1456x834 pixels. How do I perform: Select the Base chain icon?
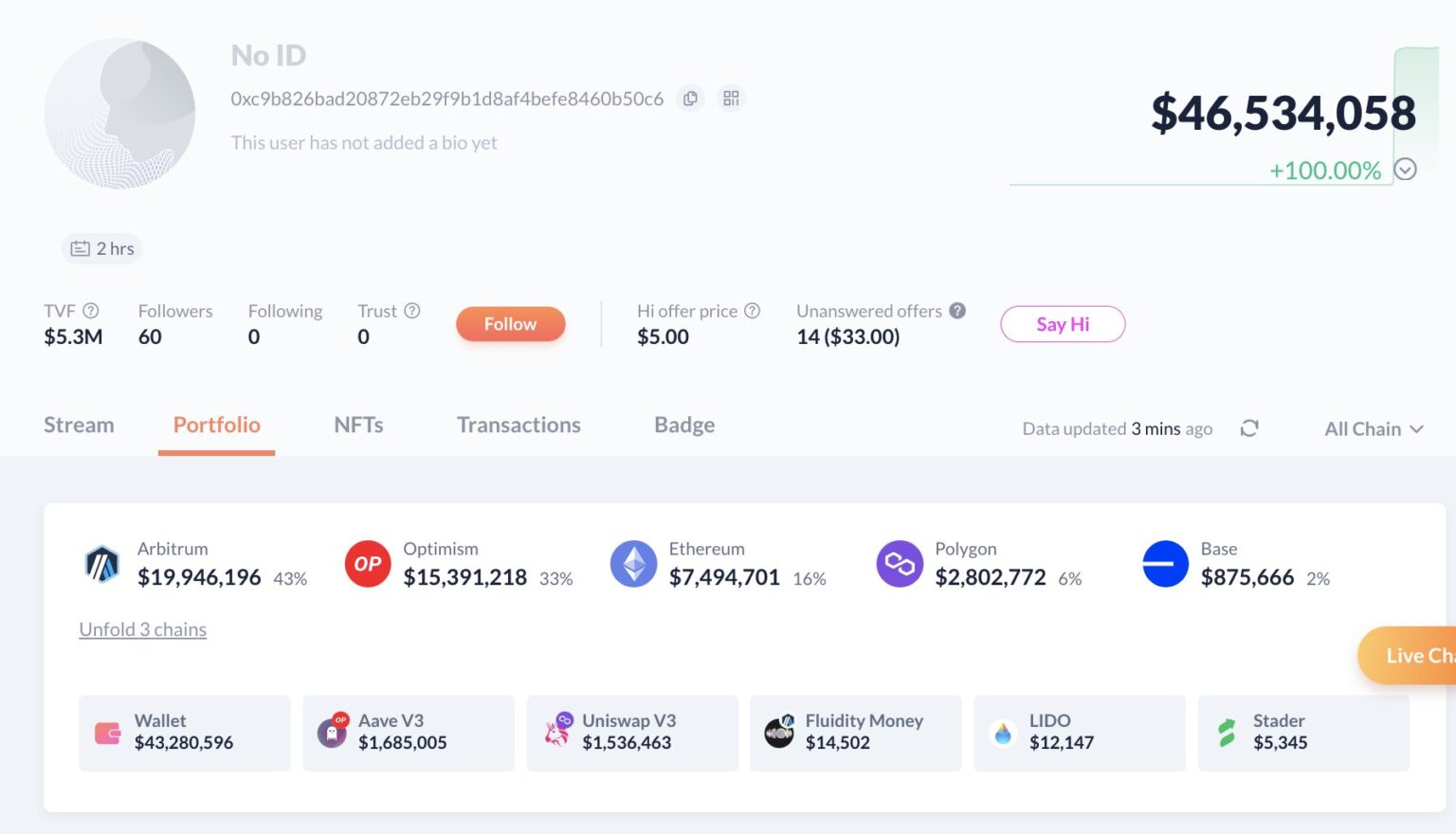point(1165,563)
